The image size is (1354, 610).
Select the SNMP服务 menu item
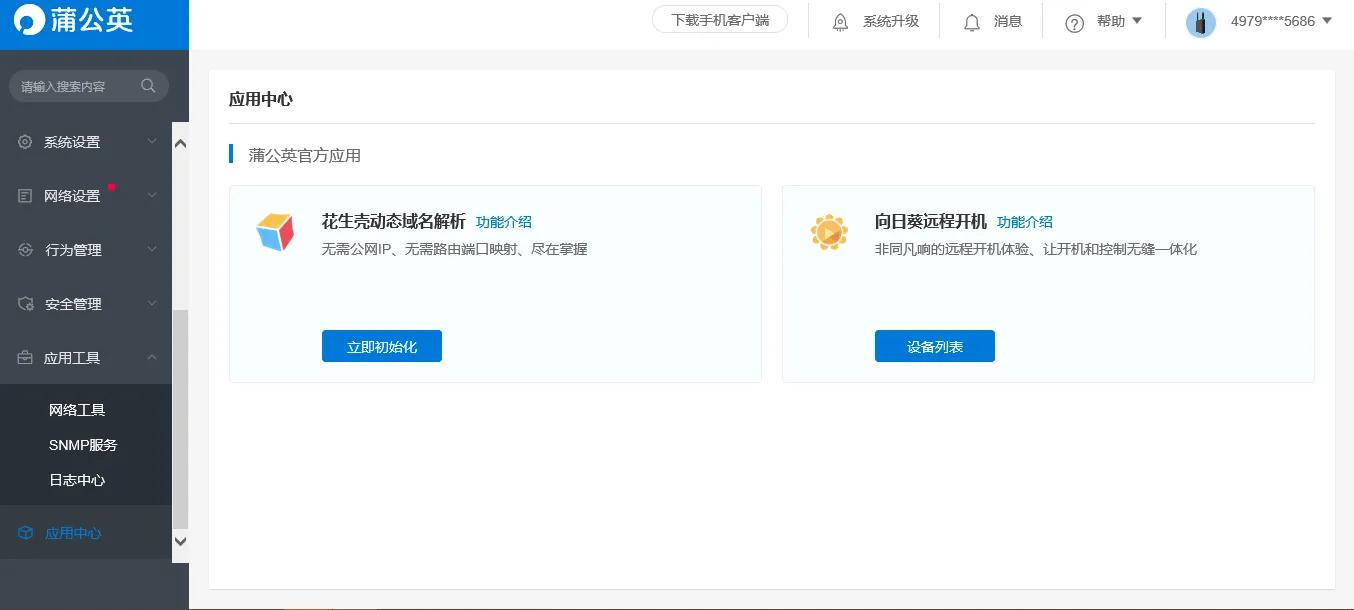point(83,444)
